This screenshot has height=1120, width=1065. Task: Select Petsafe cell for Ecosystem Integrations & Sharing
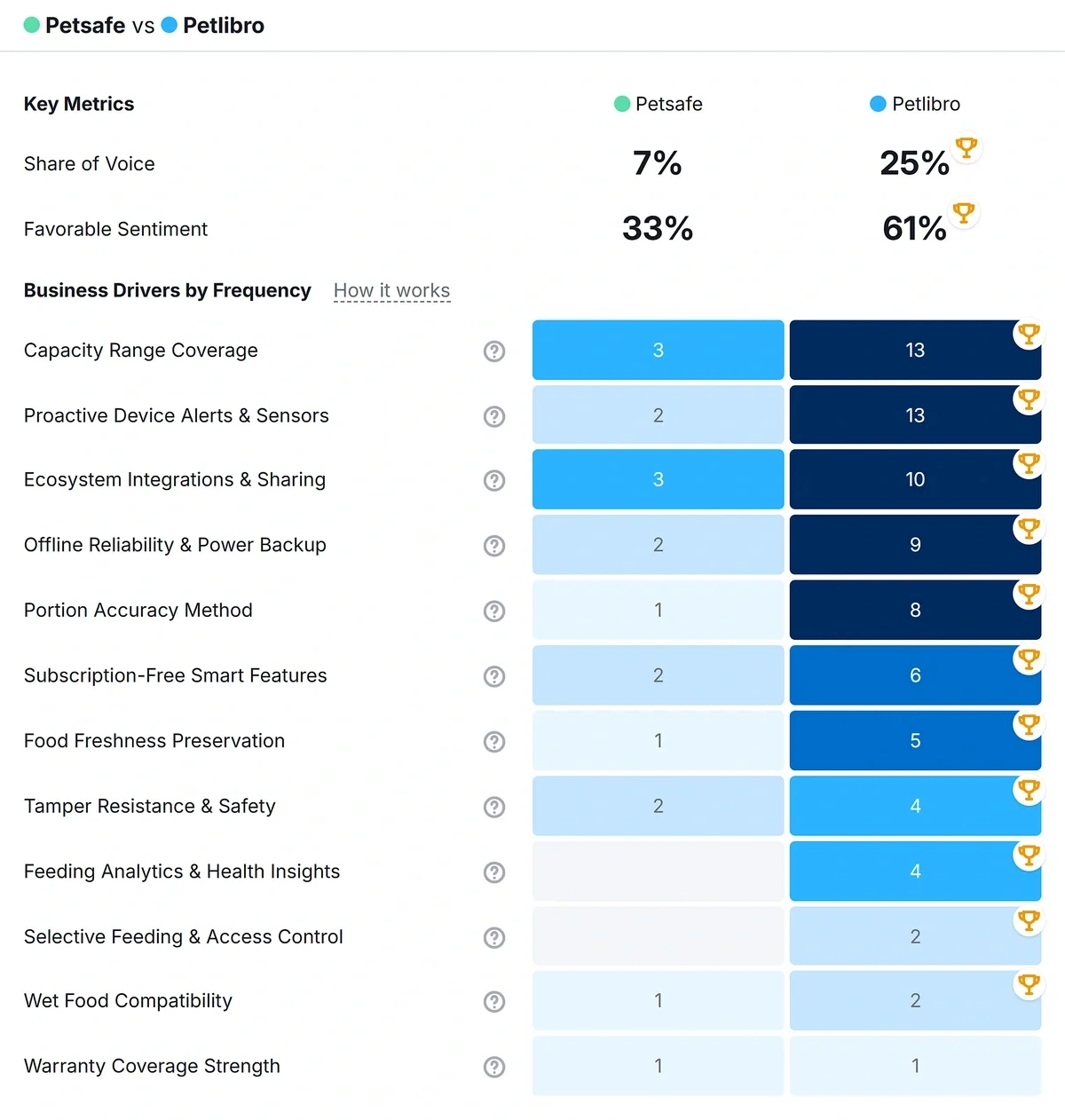pos(658,480)
